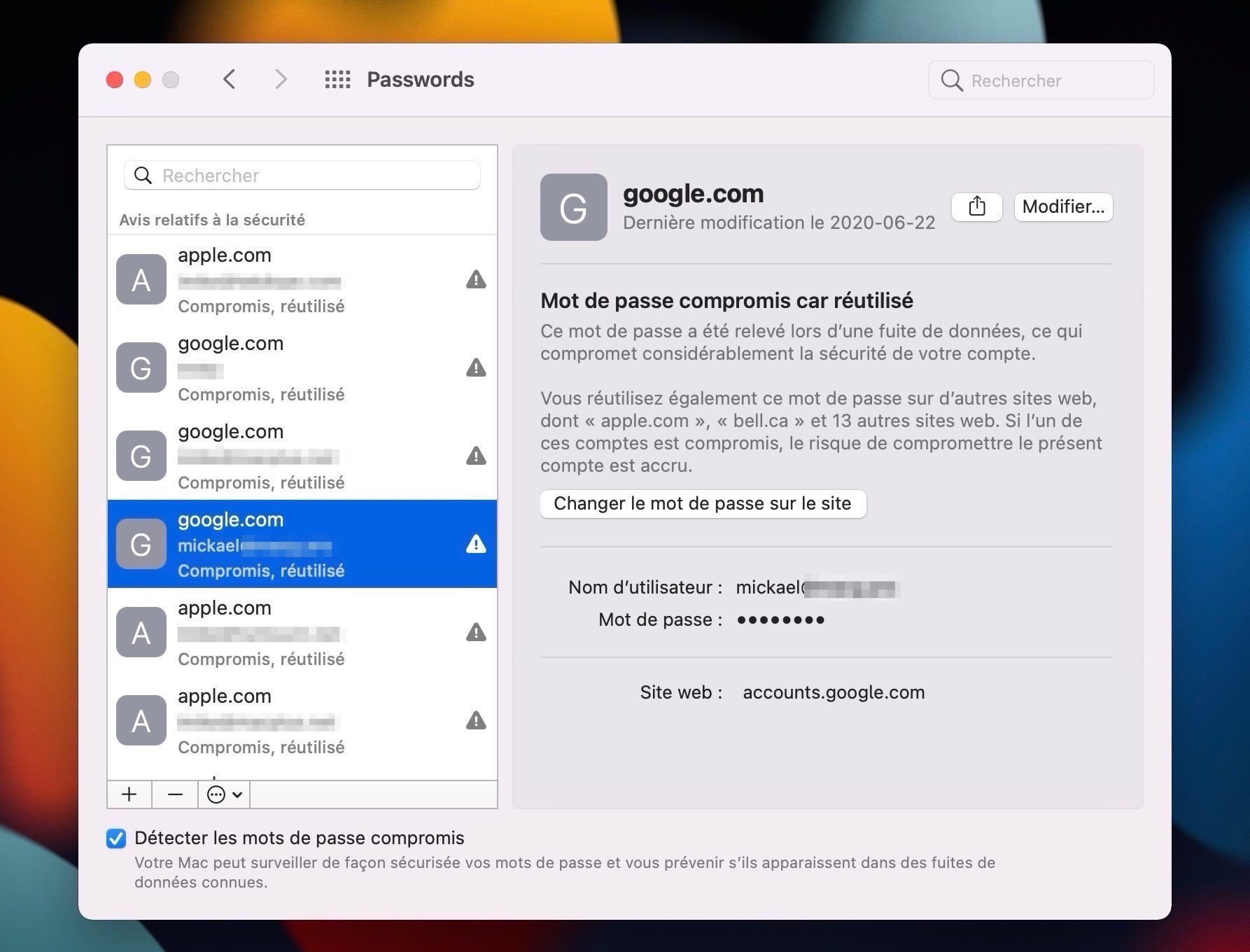Click the share icon next to Modifier
The image size is (1250, 952).
pyautogui.click(x=977, y=206)
